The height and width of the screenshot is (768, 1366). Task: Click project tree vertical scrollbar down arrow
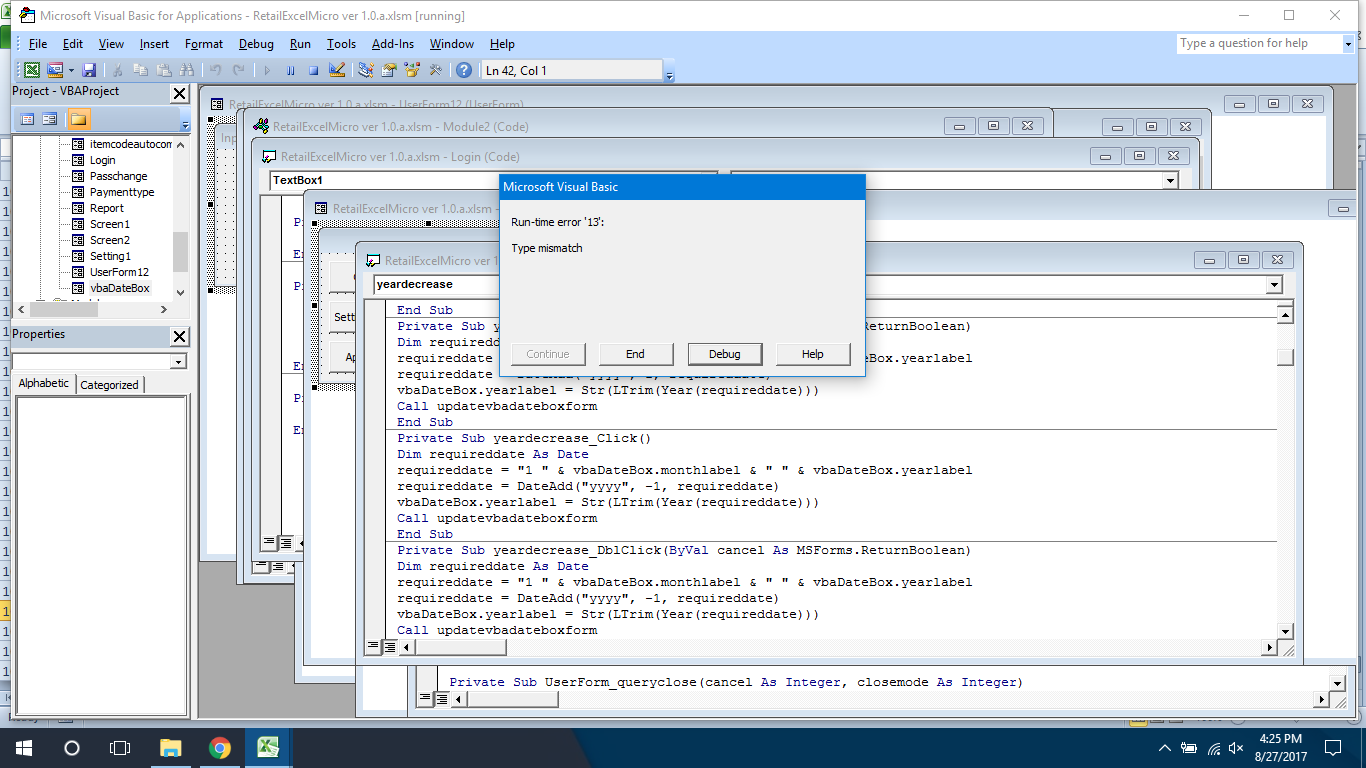coord(180,293)
